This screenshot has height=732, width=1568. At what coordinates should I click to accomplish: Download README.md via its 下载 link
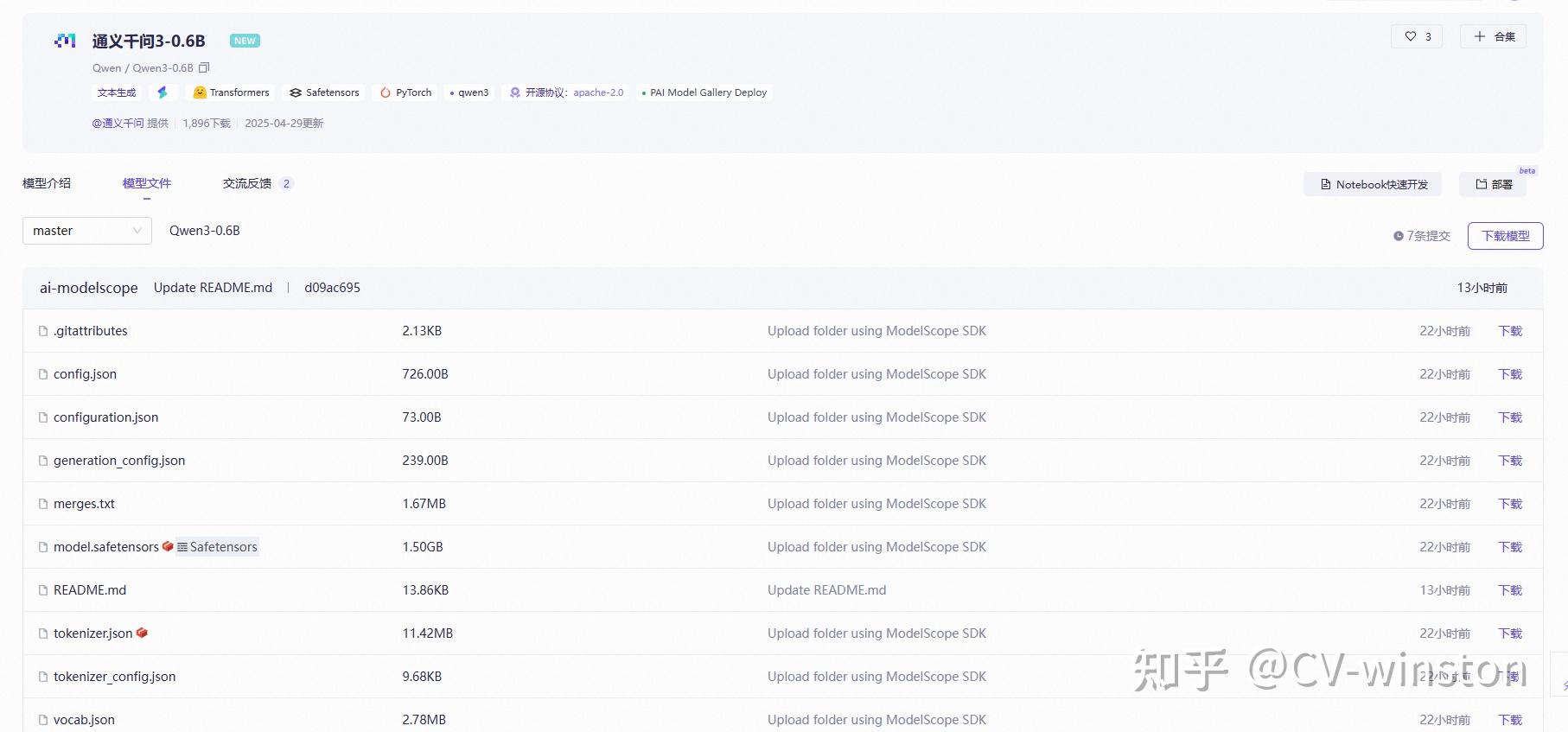[x=1510, y=590]
